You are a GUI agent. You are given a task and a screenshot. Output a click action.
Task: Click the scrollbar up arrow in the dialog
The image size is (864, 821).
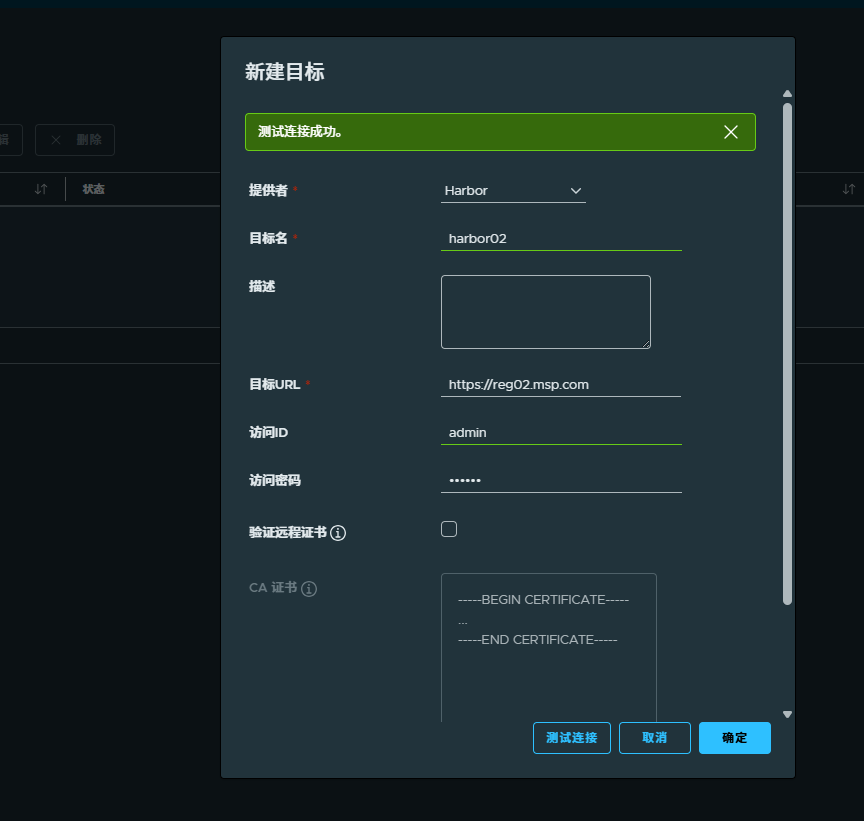pyautogui.click(x=787, y=94)
